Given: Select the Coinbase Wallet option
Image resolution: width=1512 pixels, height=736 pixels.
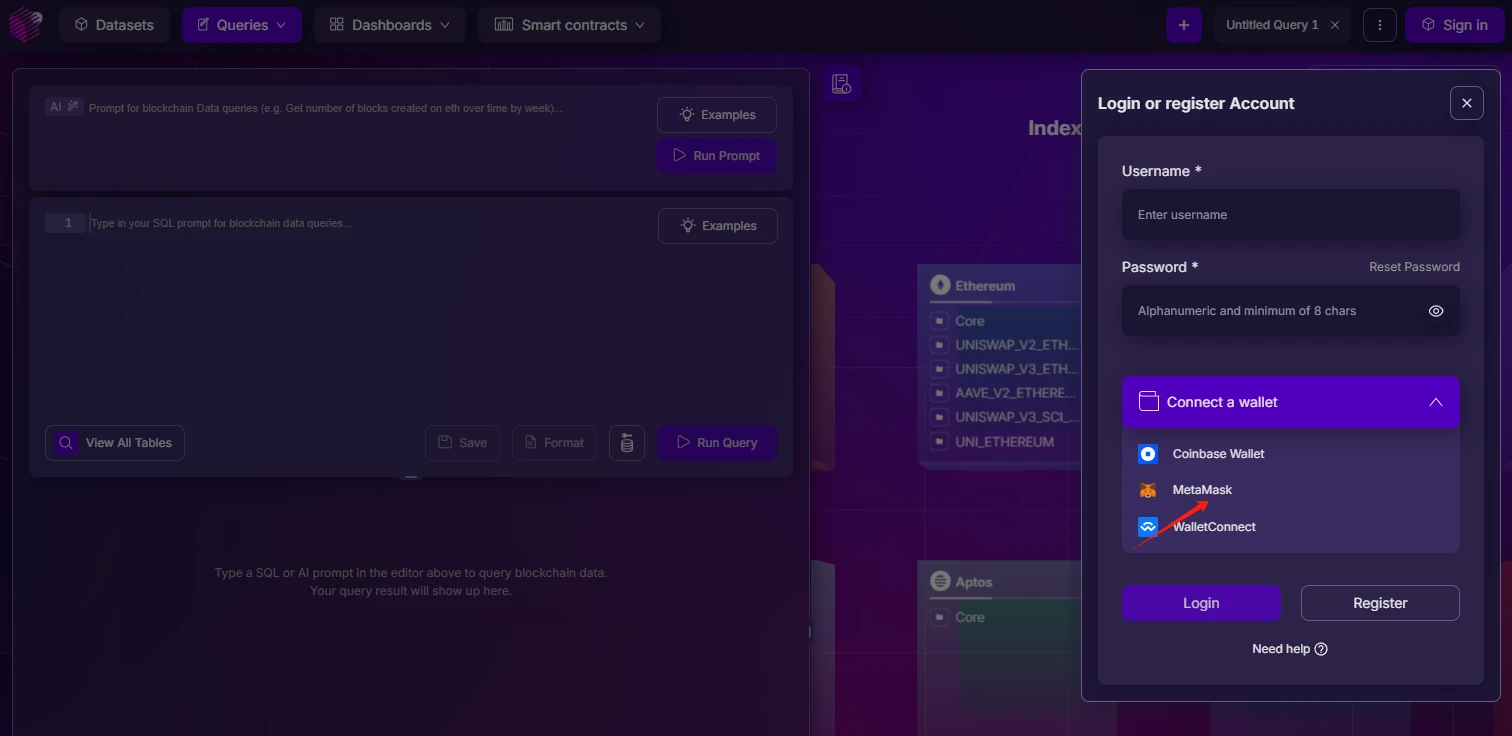Looking at the screenshot, I should click(x=1217, y=454).
